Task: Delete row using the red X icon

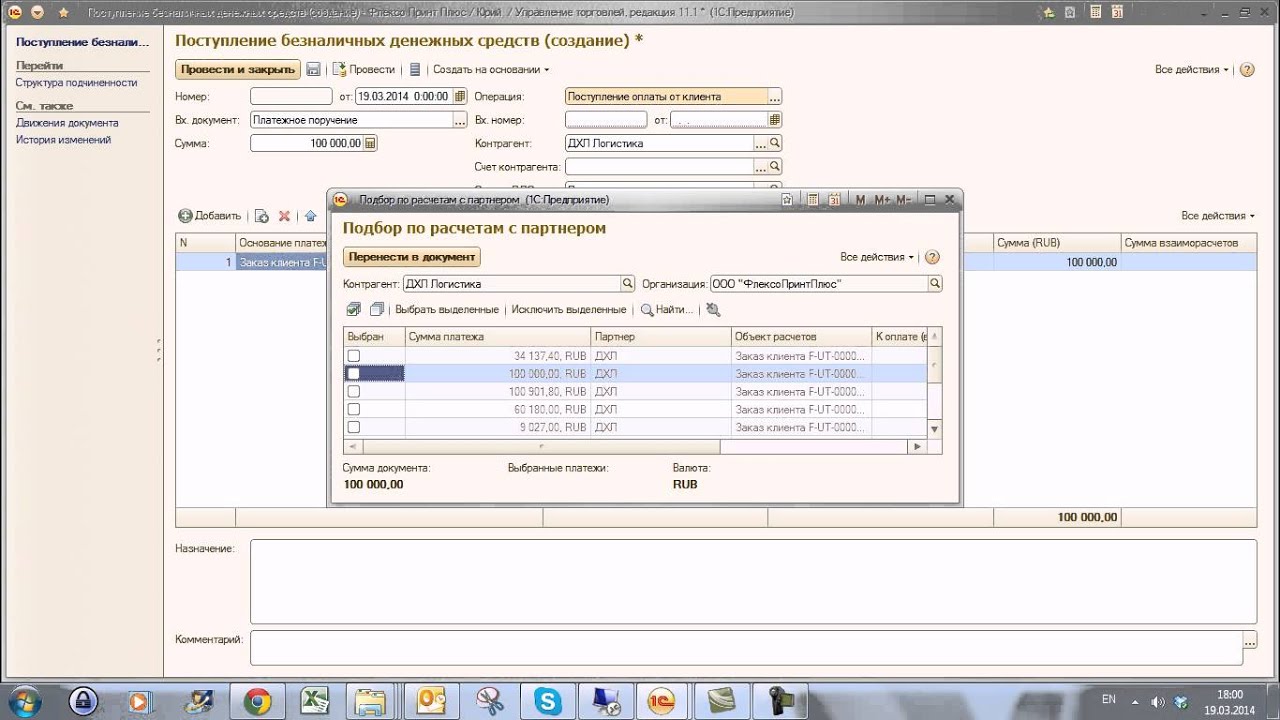Action: point(284,216)
